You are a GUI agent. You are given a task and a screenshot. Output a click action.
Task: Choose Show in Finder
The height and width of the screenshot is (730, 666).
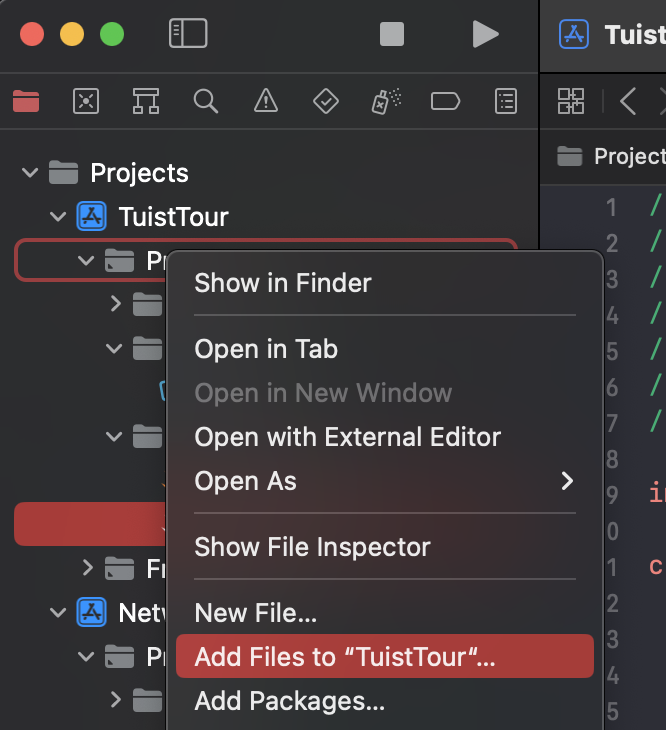[x=385, y=283]
